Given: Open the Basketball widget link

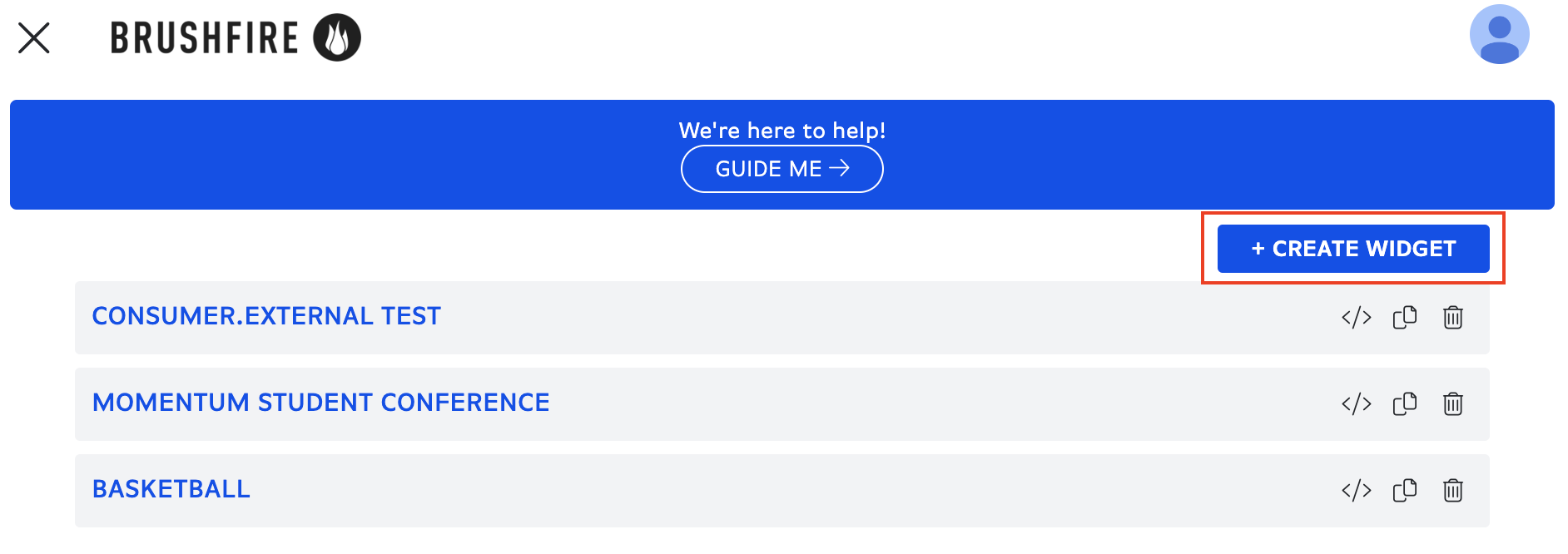Looking at the screenshot, I should (171, 489).
